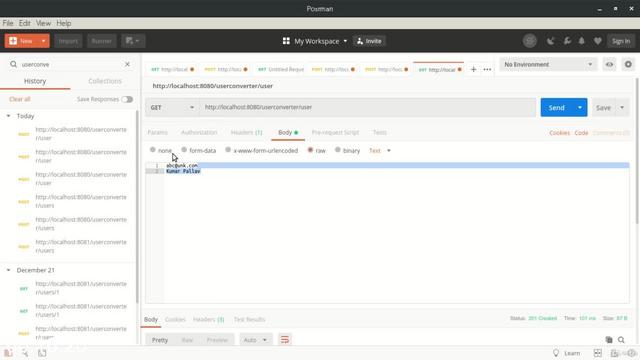Viewport: 640px width, 360px height.
Task: Open the Headers (1) request tab
Action: [247, 132]
